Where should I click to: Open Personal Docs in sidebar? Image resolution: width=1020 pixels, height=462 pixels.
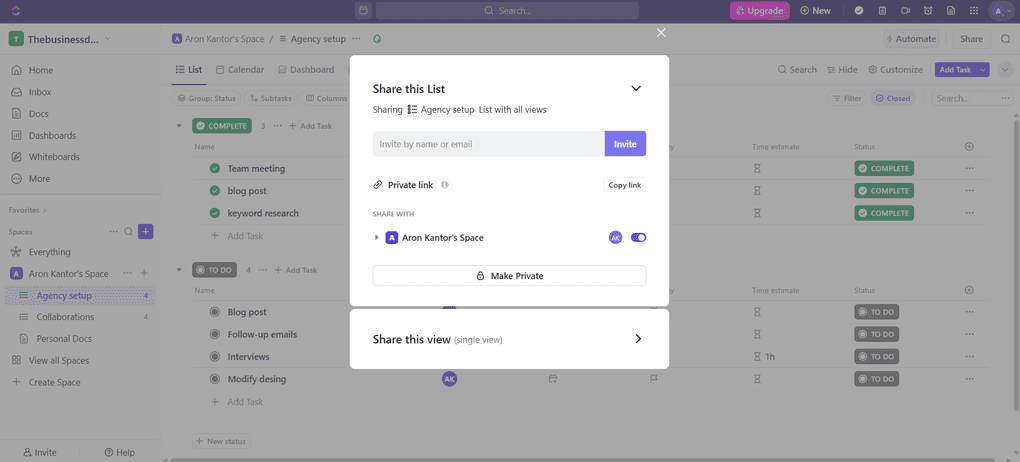(x=64, y=338)
